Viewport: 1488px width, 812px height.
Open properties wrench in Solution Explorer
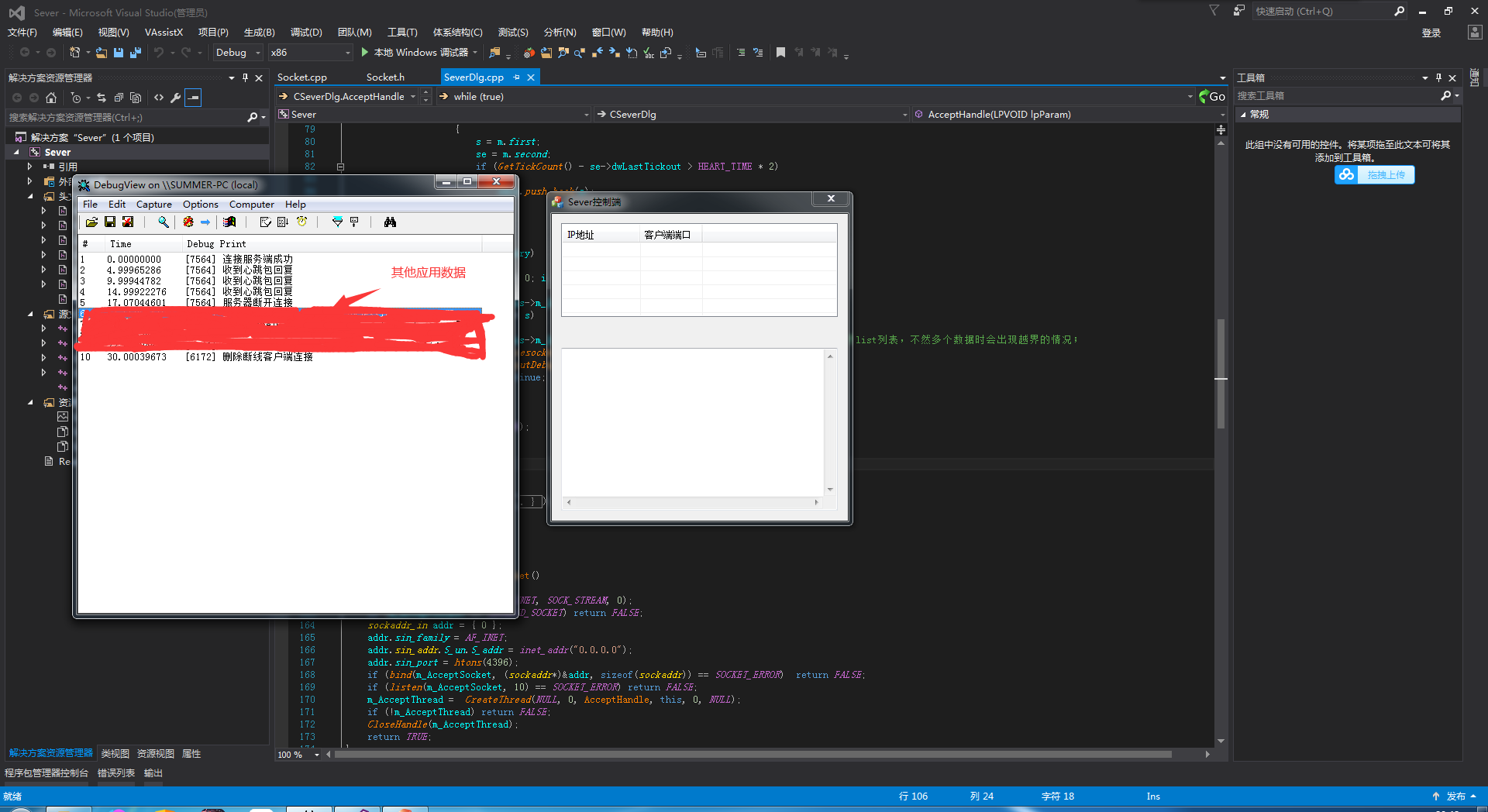176,98
